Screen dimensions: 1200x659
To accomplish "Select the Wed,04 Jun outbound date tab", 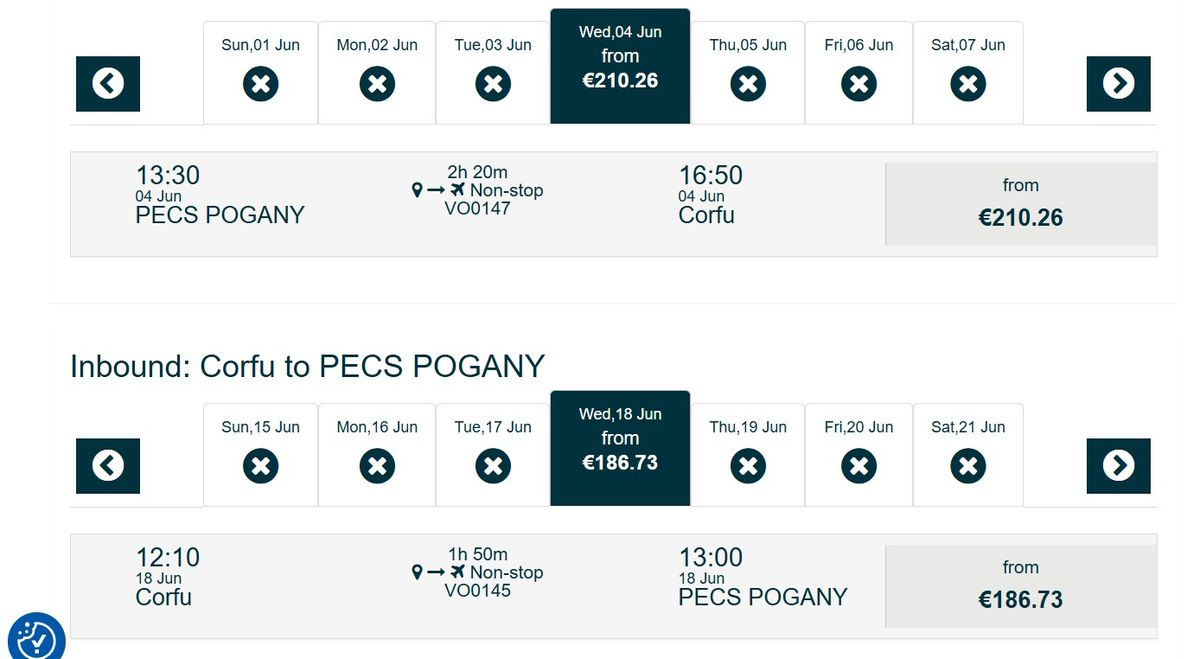I will click(620, 66).
